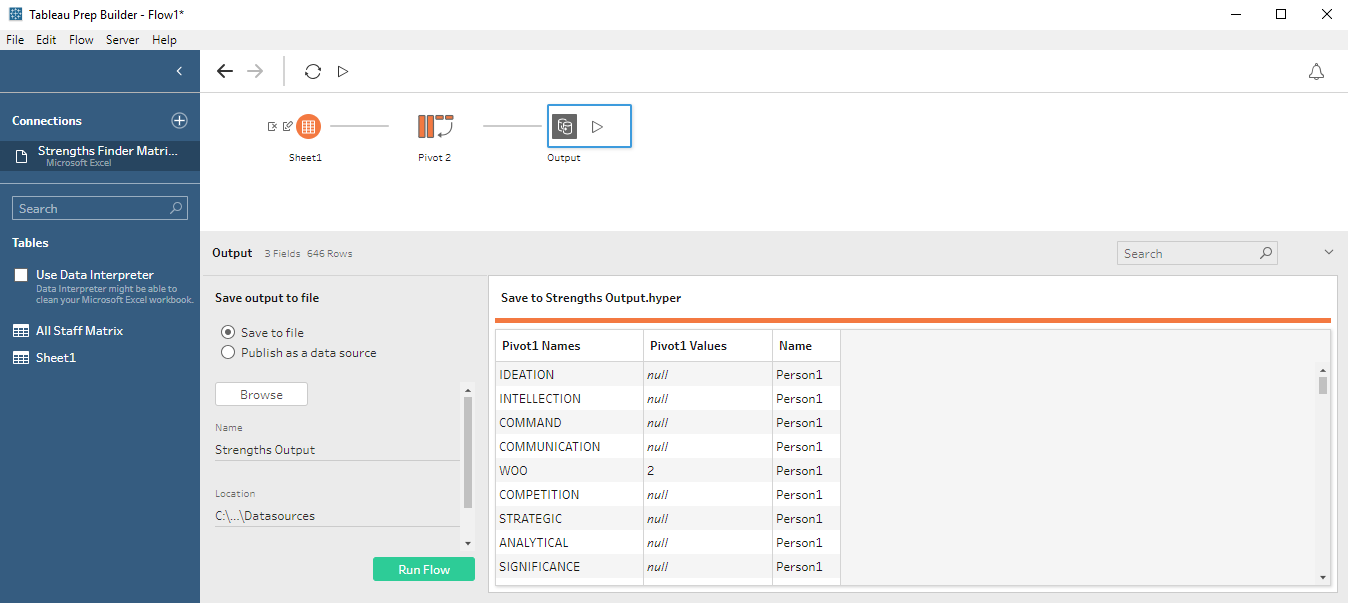The height and width of the screenshot is (603, 1348).
Task: Click the magnifier in the Output search box
Action: click(1266, 253)
